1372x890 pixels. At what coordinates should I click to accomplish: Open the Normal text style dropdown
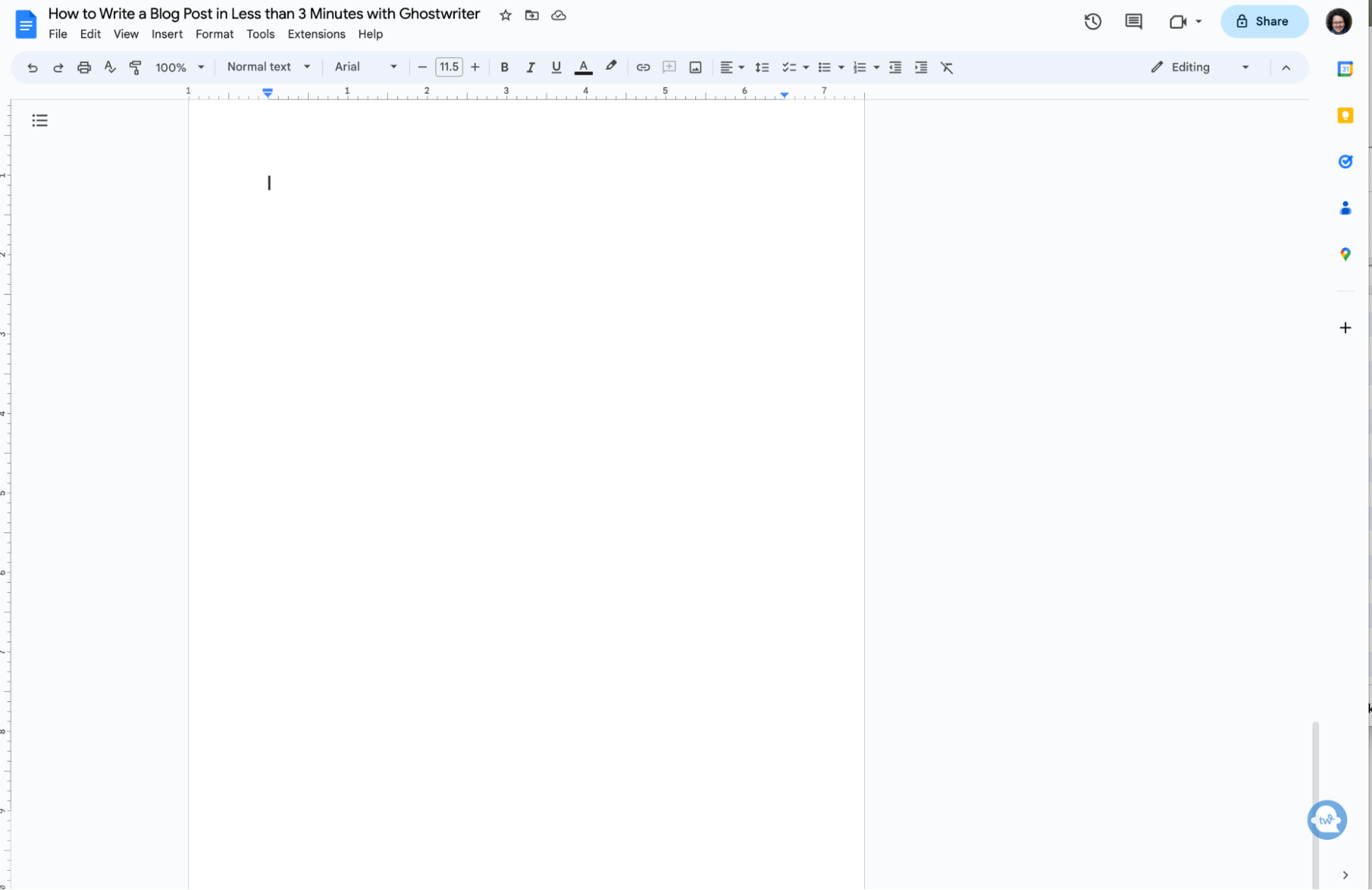coord(268,67)
